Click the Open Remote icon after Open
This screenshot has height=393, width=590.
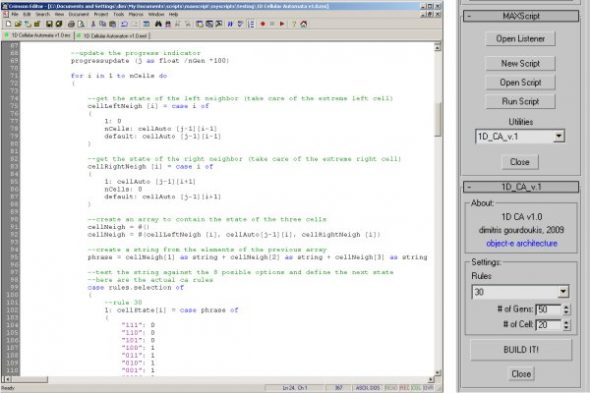tap(28, 24)
